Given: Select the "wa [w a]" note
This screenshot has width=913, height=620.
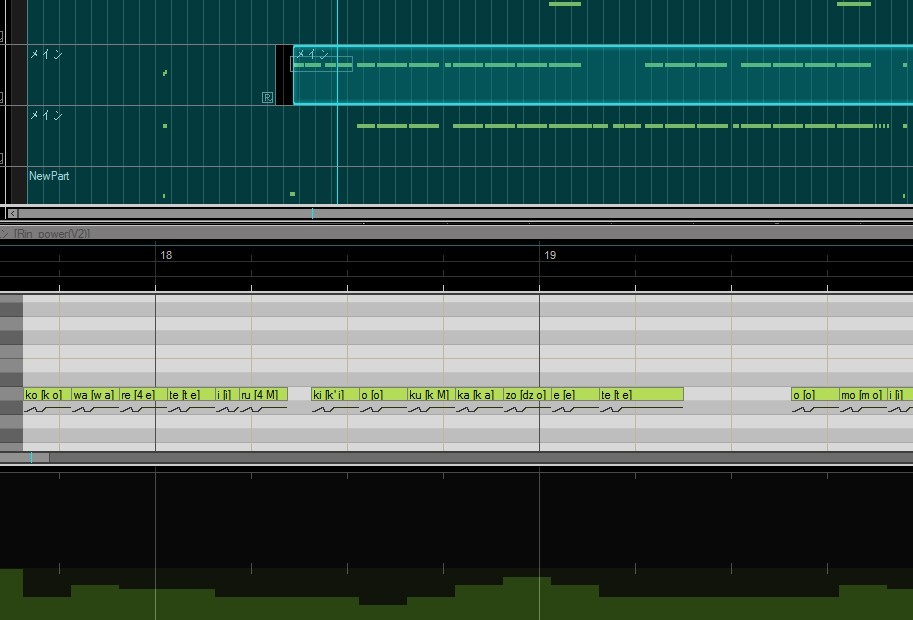Looking at the screenshot, I should coord(95,395).
